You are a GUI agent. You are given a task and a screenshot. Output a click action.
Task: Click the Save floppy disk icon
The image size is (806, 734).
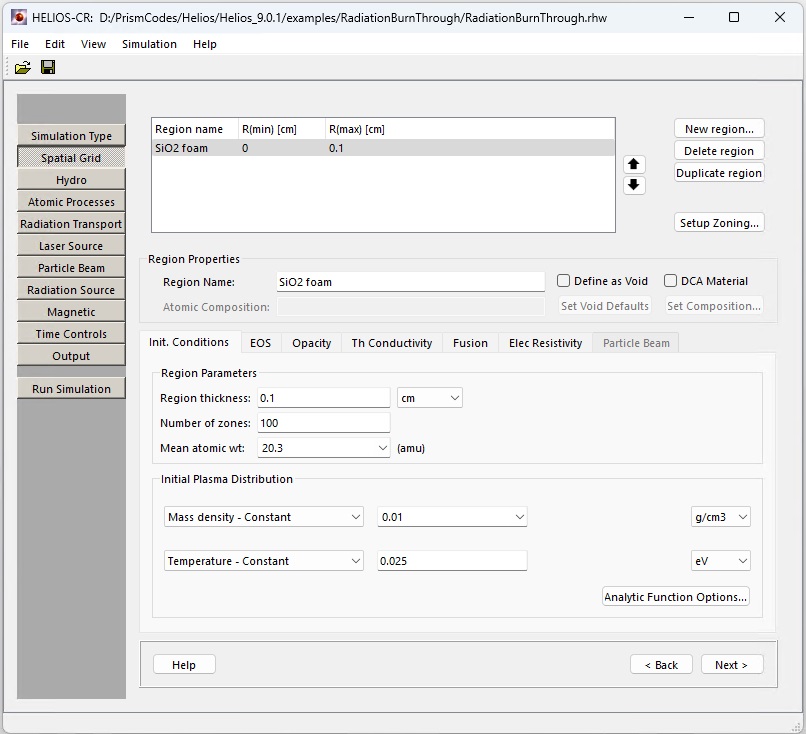pos(48,67)
